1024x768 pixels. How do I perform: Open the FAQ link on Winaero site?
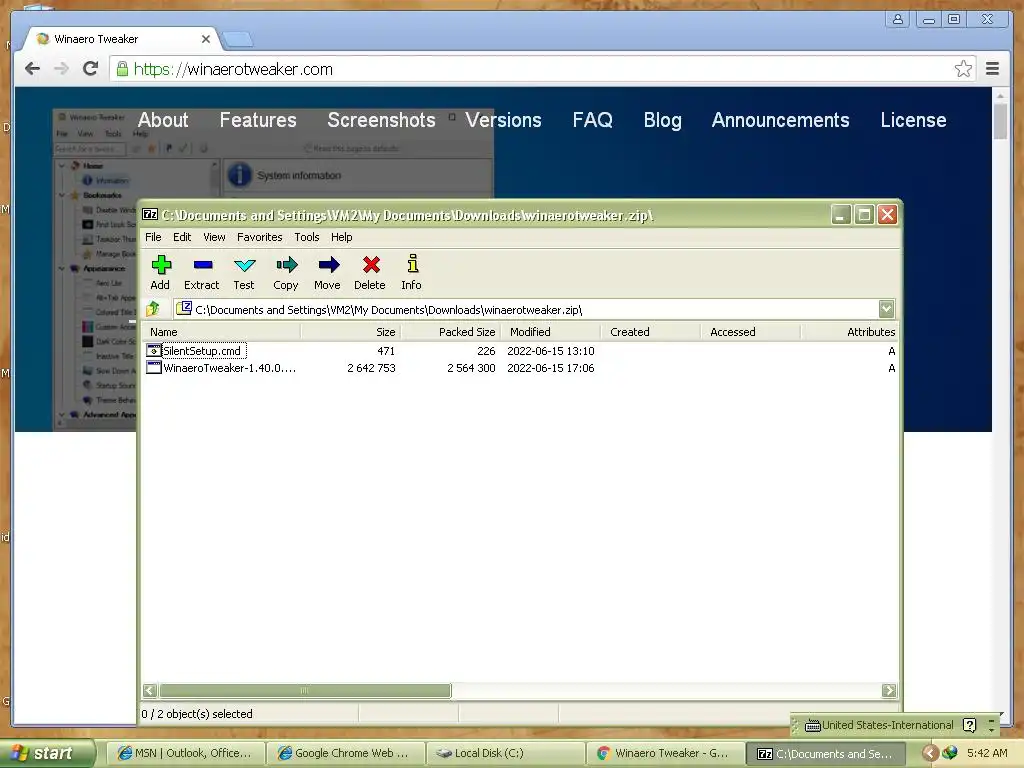[592, 120]
